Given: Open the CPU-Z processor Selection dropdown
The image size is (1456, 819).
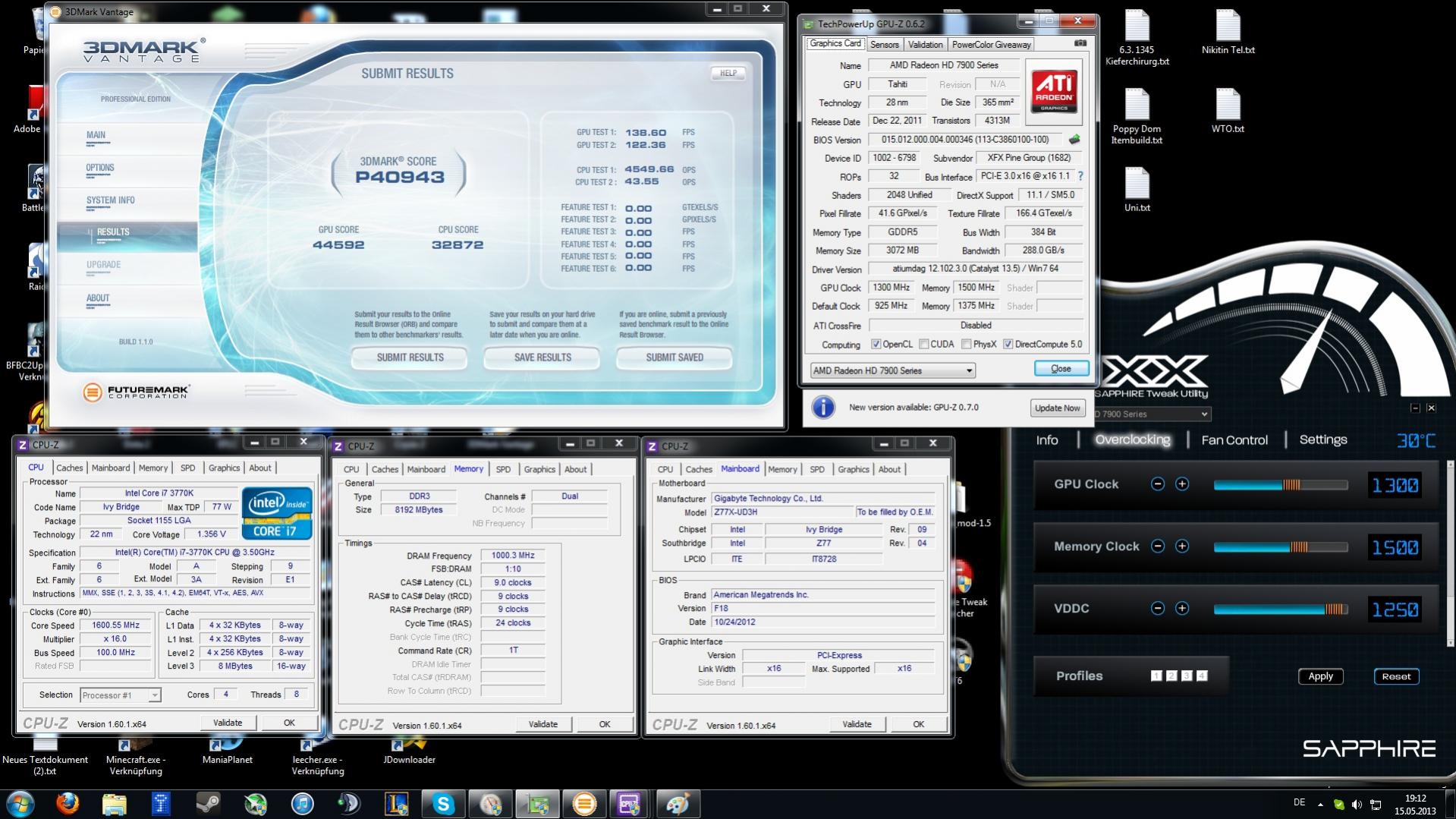Looking at the screenshot, I should click(120, 695).
